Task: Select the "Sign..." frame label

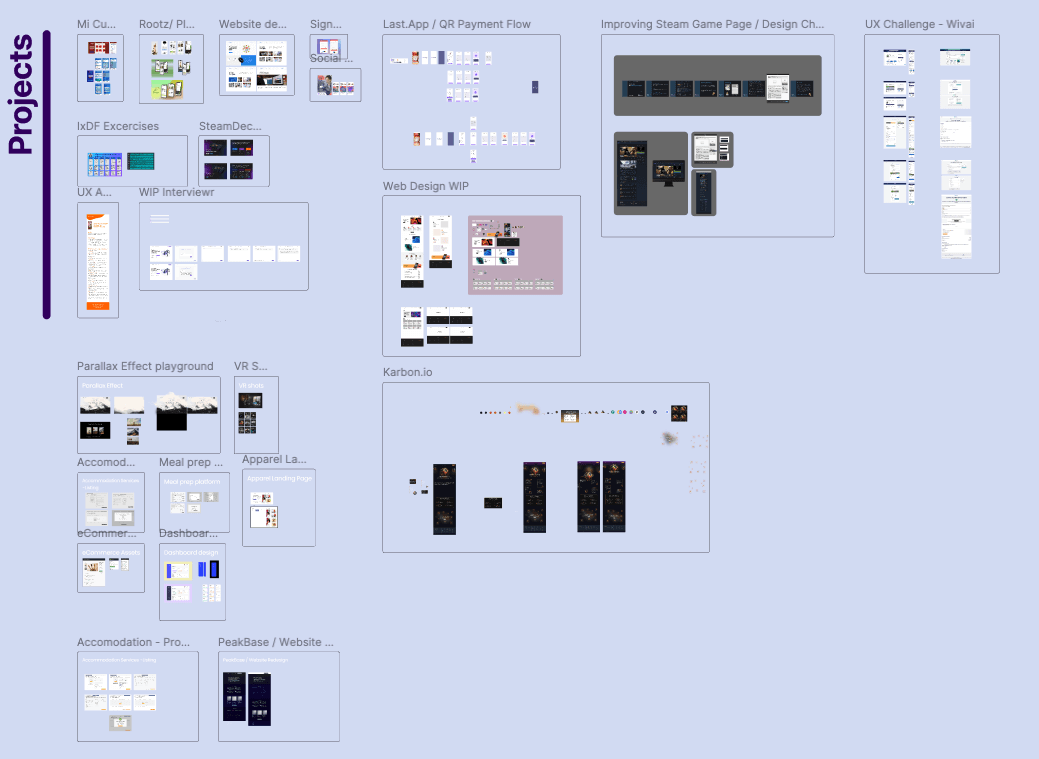Action: click(x=326, y=24)
